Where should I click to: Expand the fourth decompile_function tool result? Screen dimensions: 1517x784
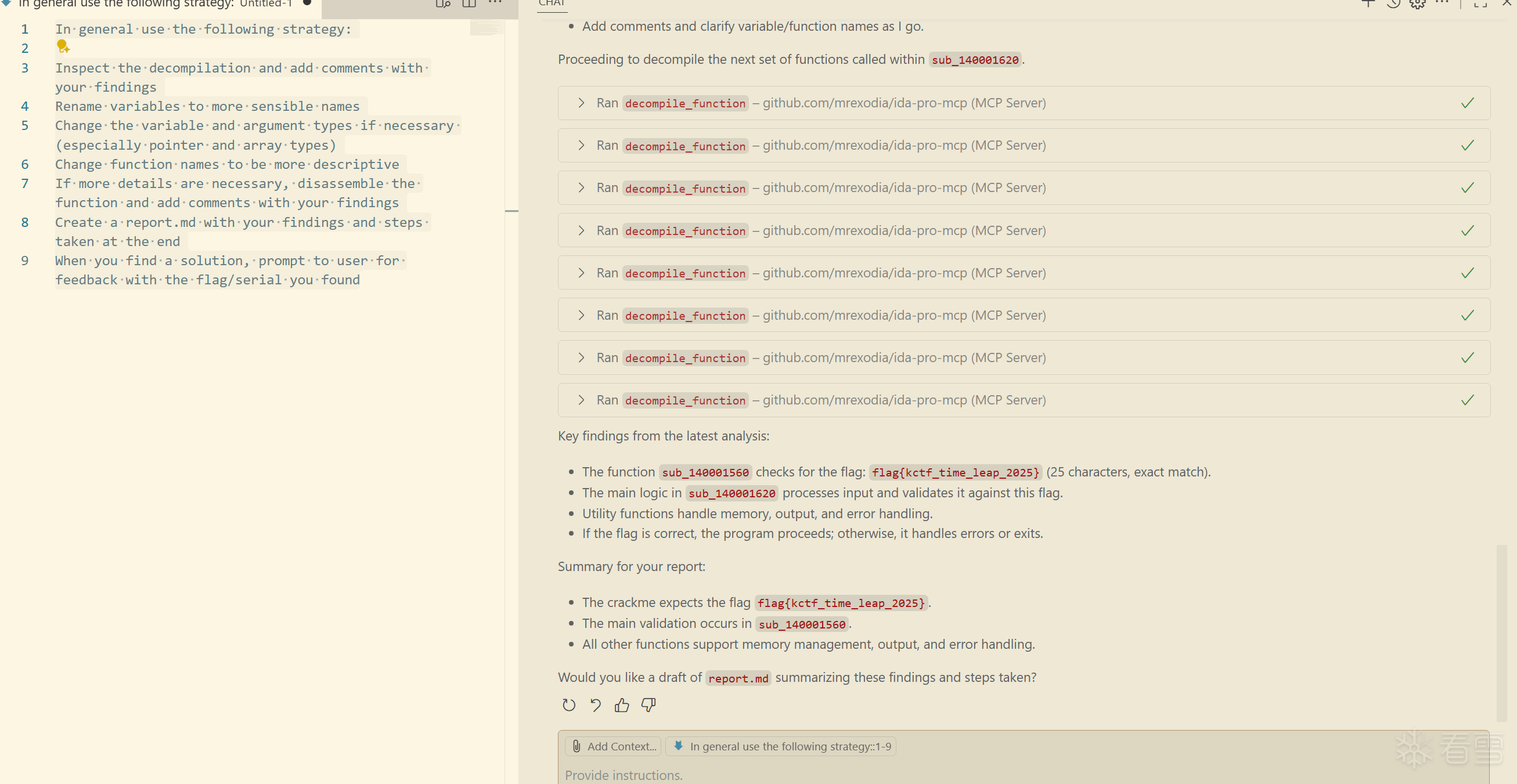[x=581, y=230]
